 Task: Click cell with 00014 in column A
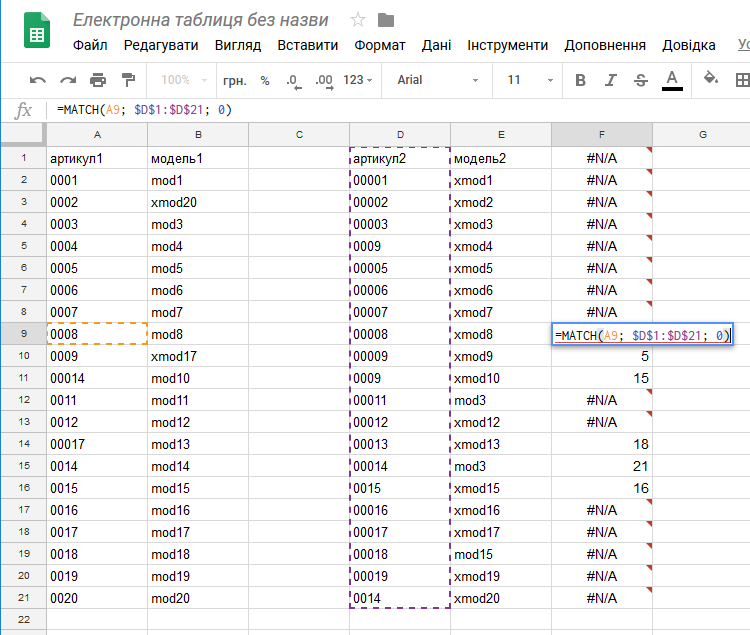point(97,378)
